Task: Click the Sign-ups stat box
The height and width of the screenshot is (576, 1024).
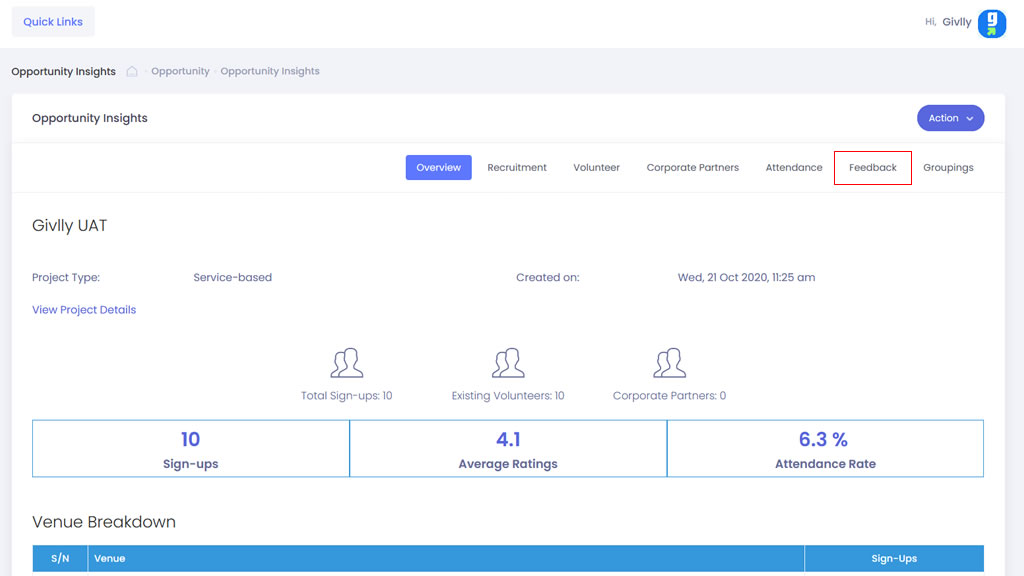Action: (191, 449)
